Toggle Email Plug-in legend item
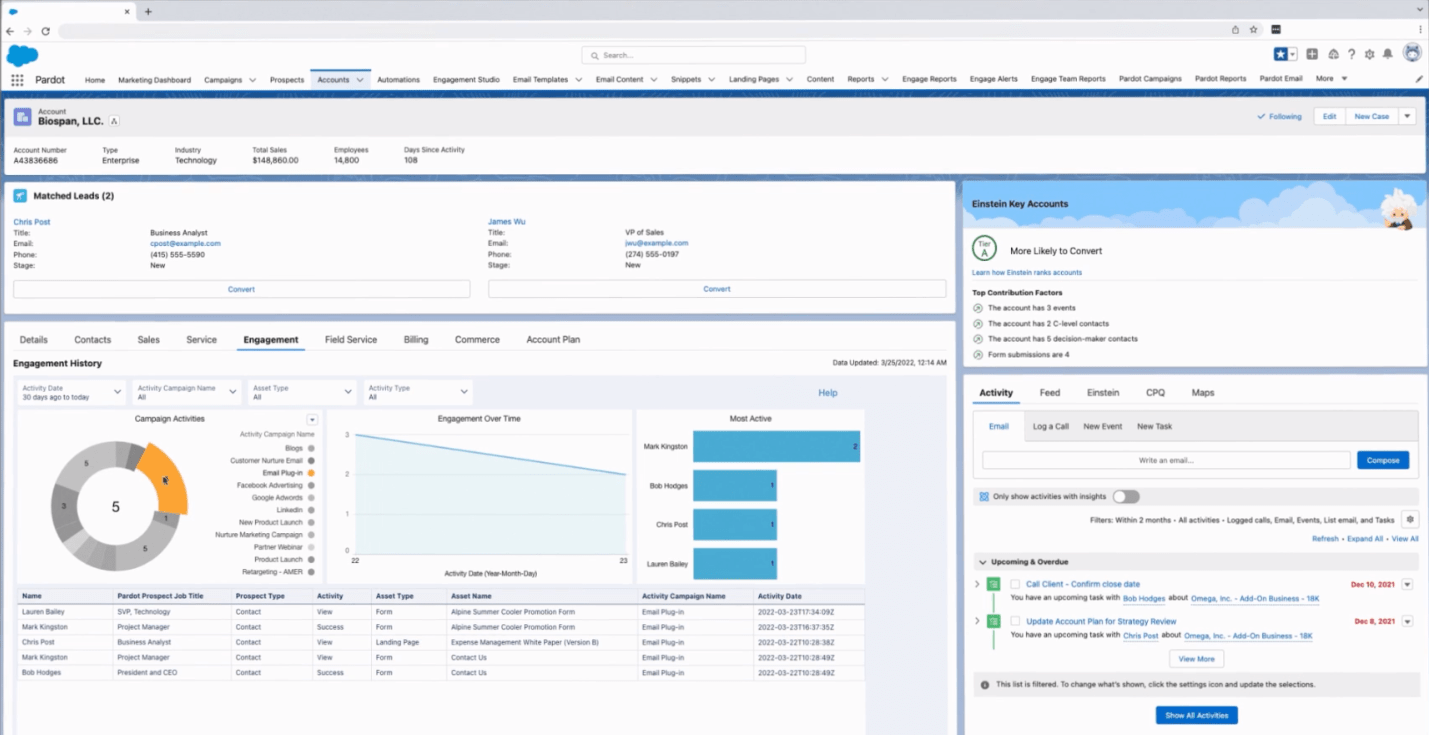Viewport: 1429px width, 735px height. pyautogui.click(x=289, y=473)
